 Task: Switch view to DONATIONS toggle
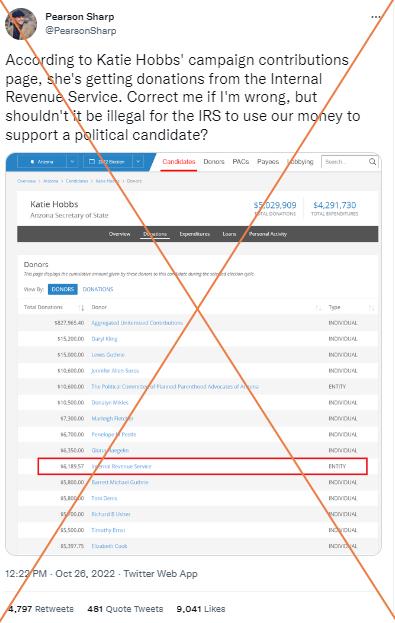coord(98,289)
